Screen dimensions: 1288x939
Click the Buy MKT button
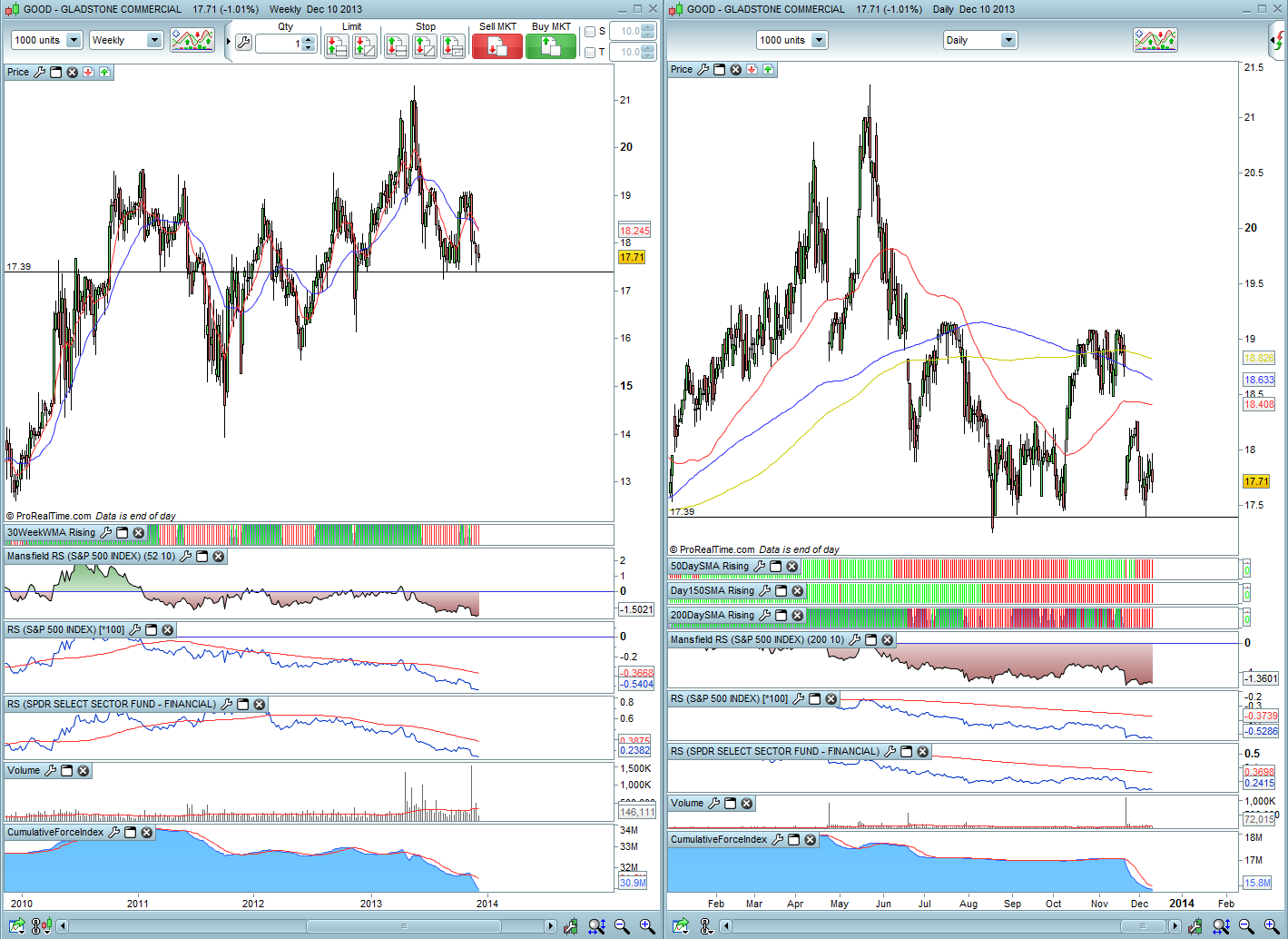(x=551, y=45)
